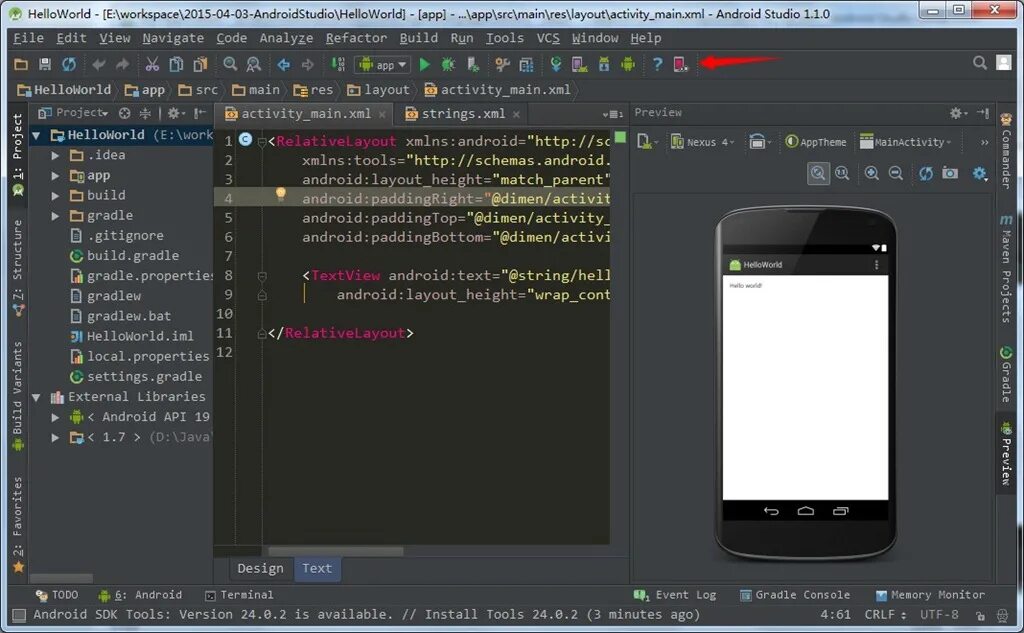Click the Copy toolbar icon
Image resolution: width=1024 pixels, height=633 pixels.
(x=176, y=64)
